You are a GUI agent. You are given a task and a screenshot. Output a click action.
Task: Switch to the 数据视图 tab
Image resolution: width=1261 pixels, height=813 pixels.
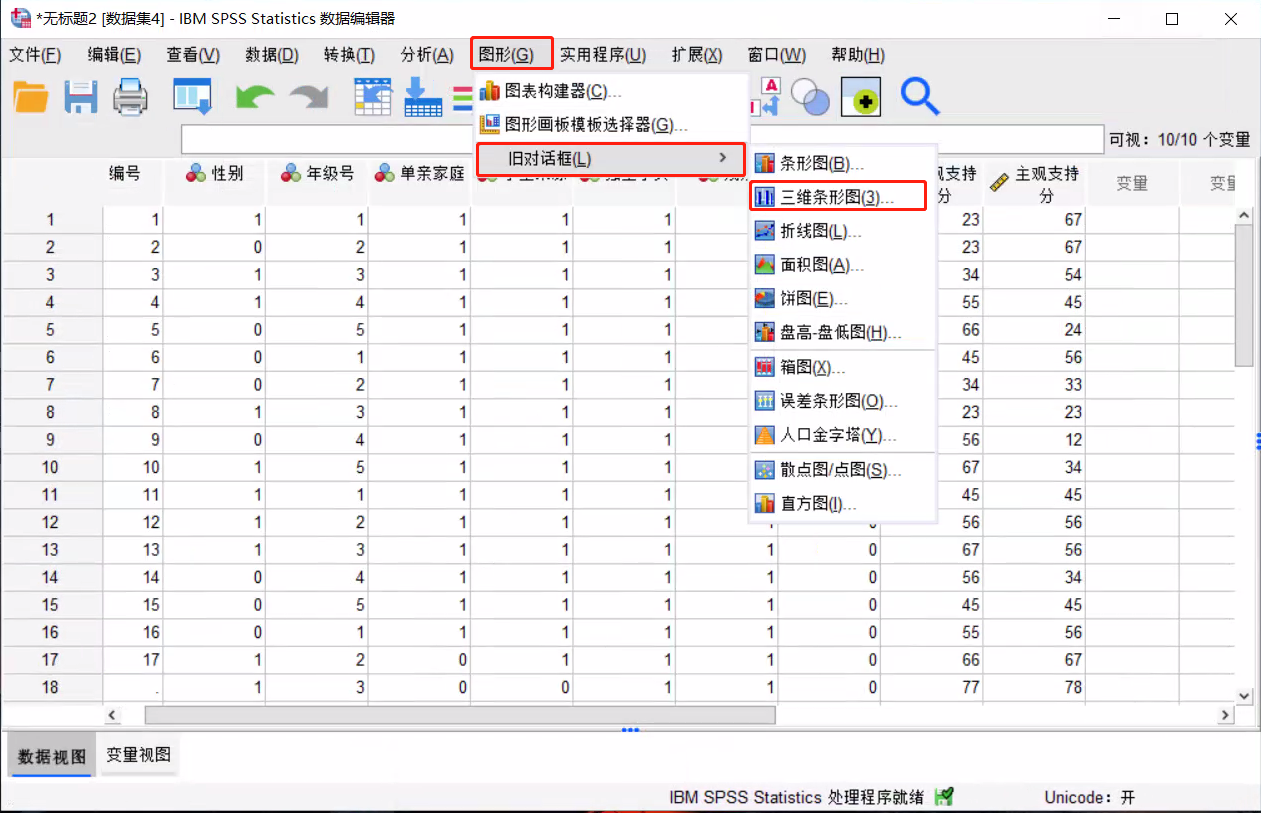(50, 753)
